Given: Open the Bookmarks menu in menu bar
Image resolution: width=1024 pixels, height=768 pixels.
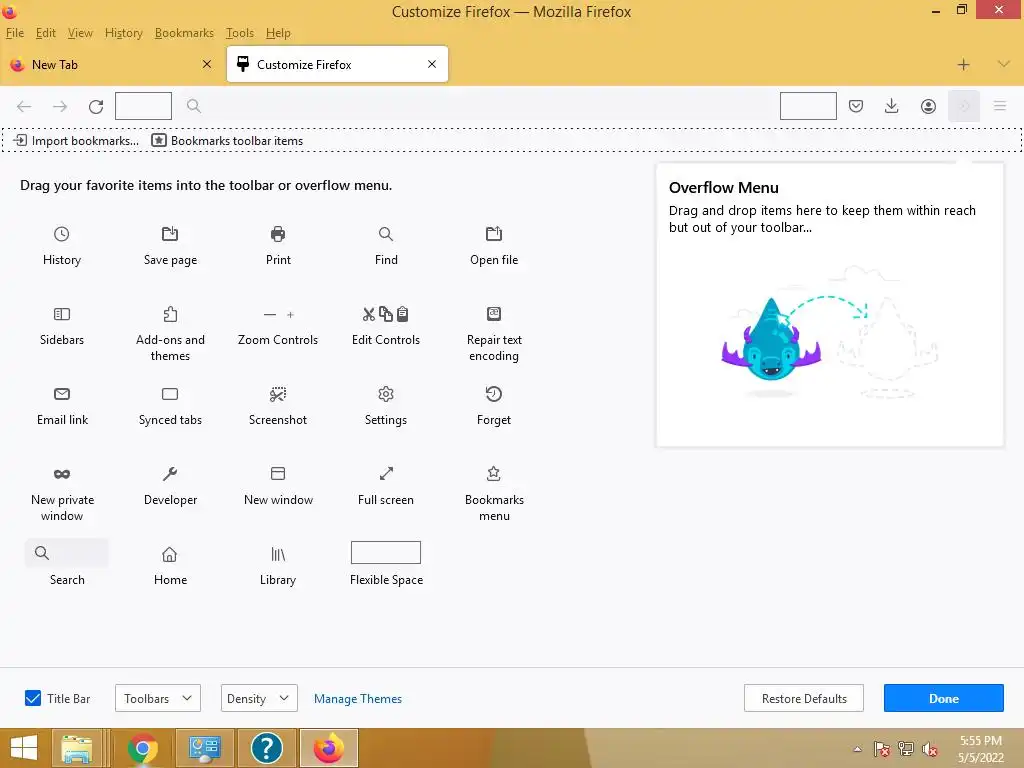Looking at the screenshot, I should (x=184, y=33).
